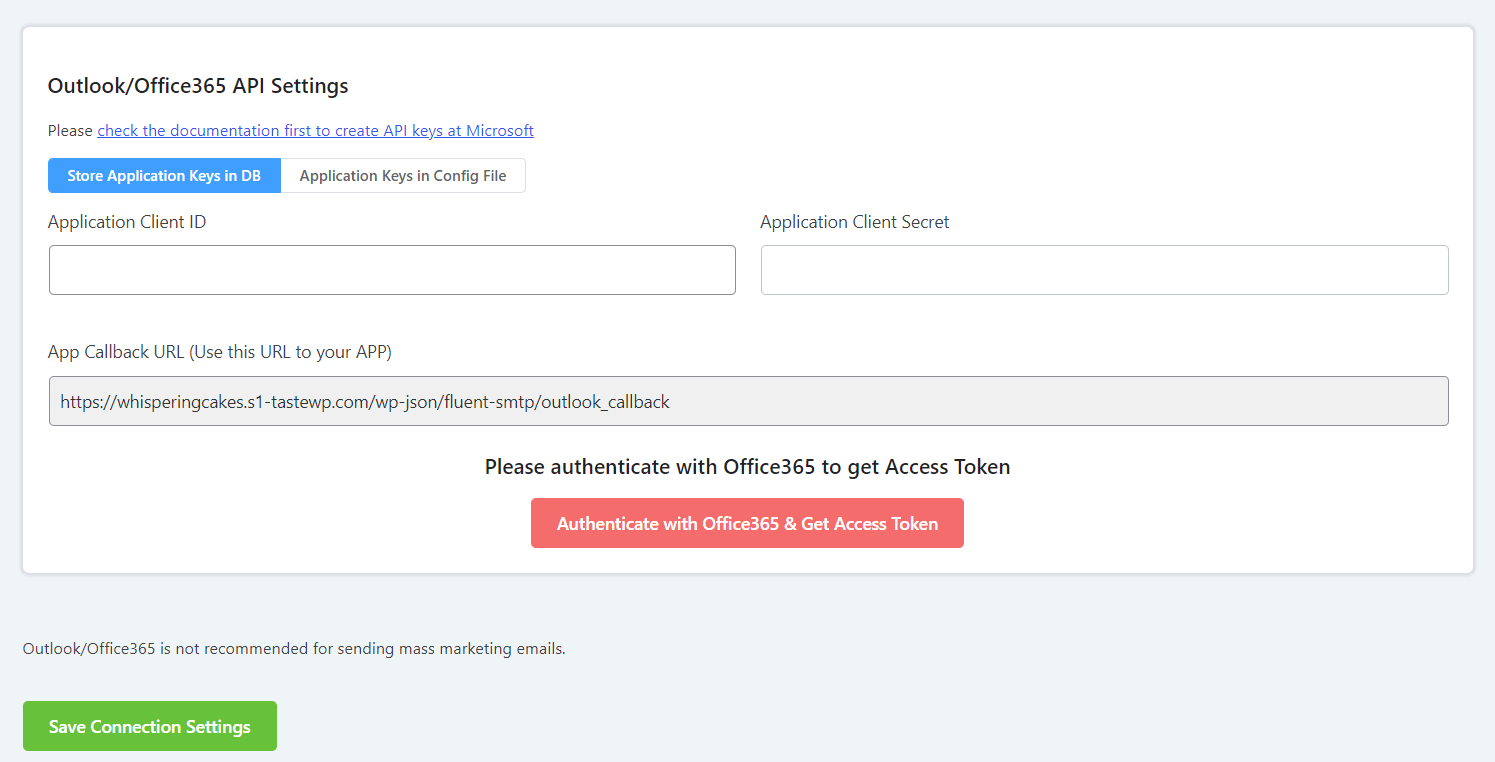Image resolution: width=1495 pixels, height=762 pixels.
Task: Click Authenticate with Office365 & Get Access Token
Action: pyautogui.click(x=747, y=522)
